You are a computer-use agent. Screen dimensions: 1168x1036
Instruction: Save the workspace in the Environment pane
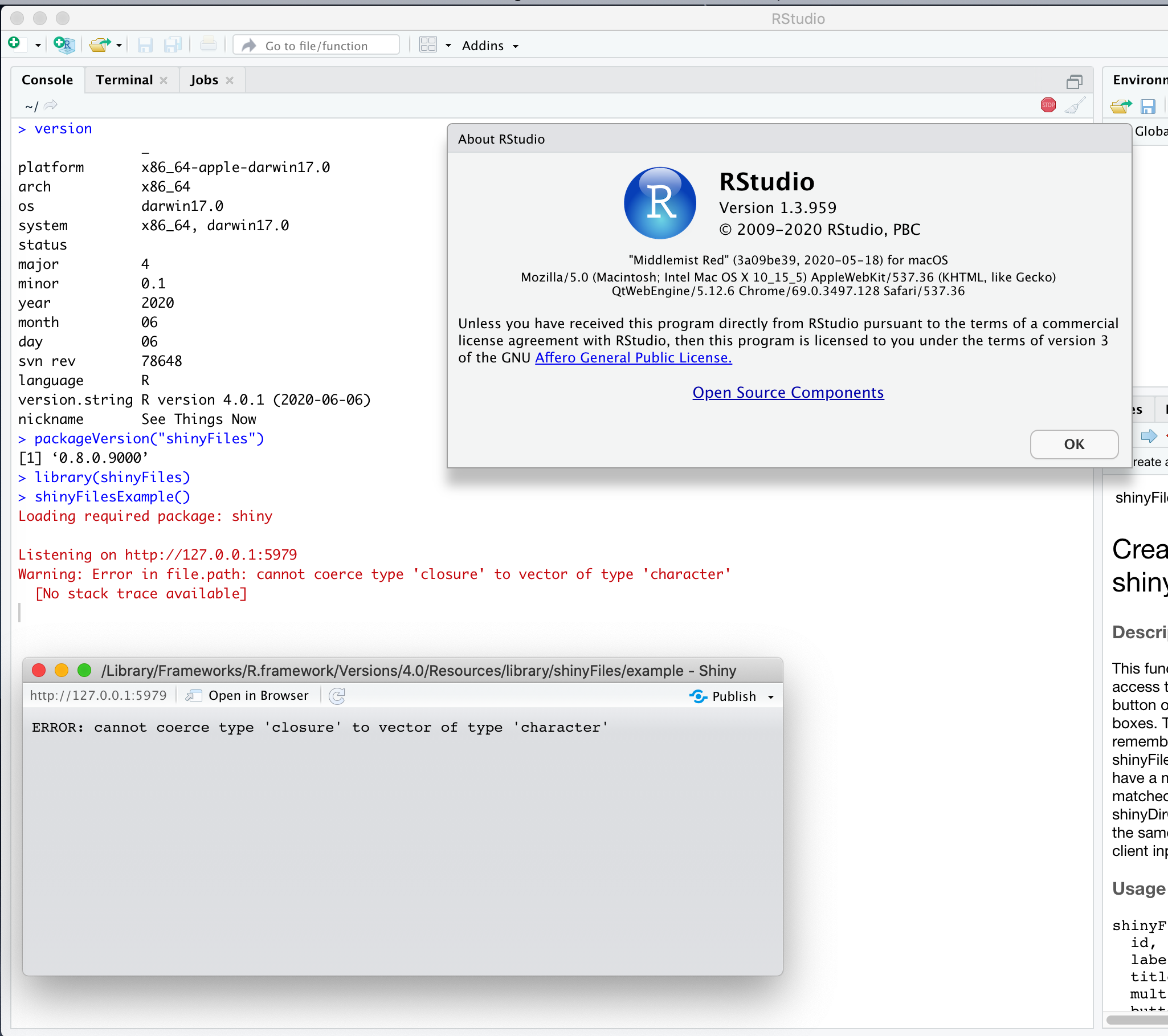pyautogui.click(x=1149, y=107)
